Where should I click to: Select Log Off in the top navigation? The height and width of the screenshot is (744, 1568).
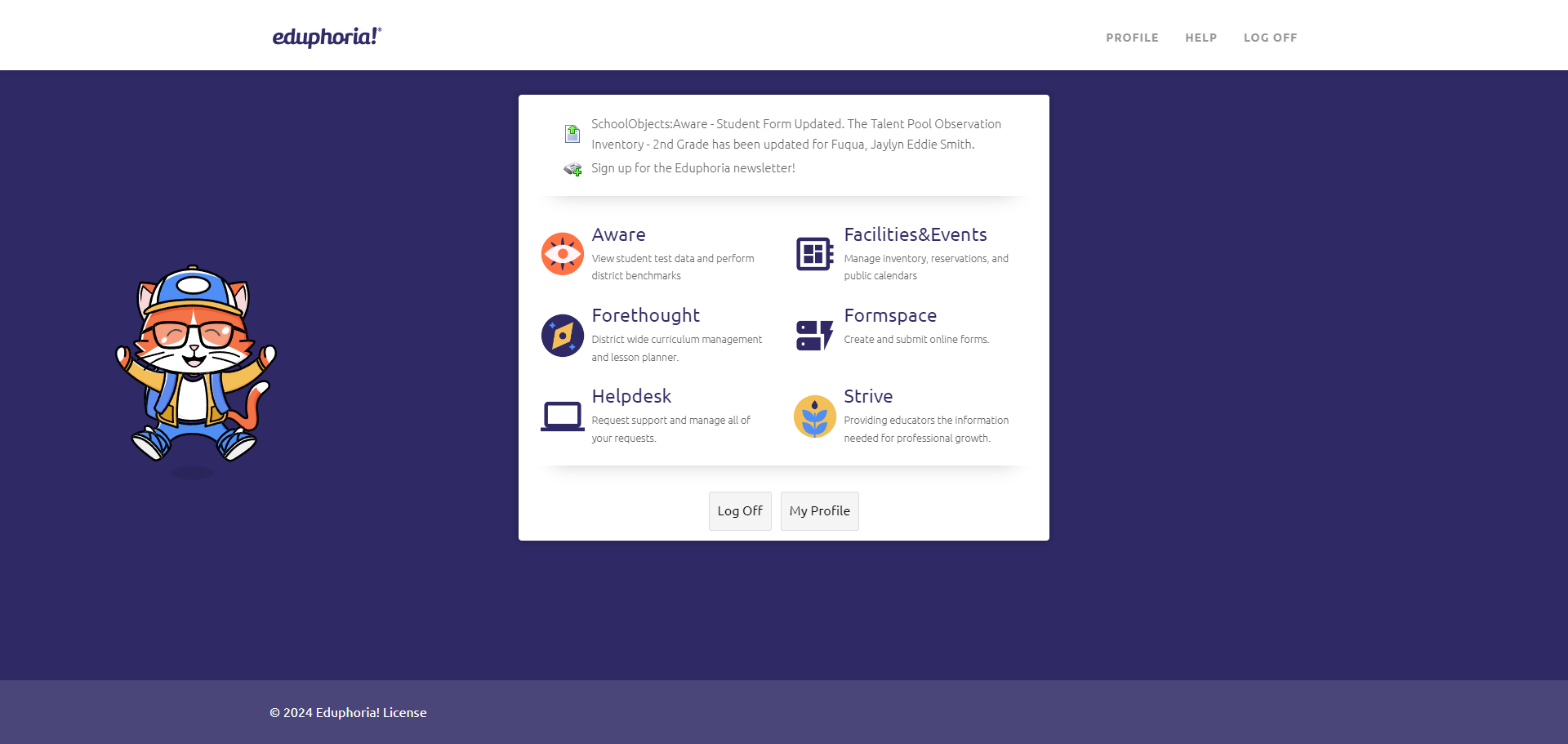(x=1270, y=38)
